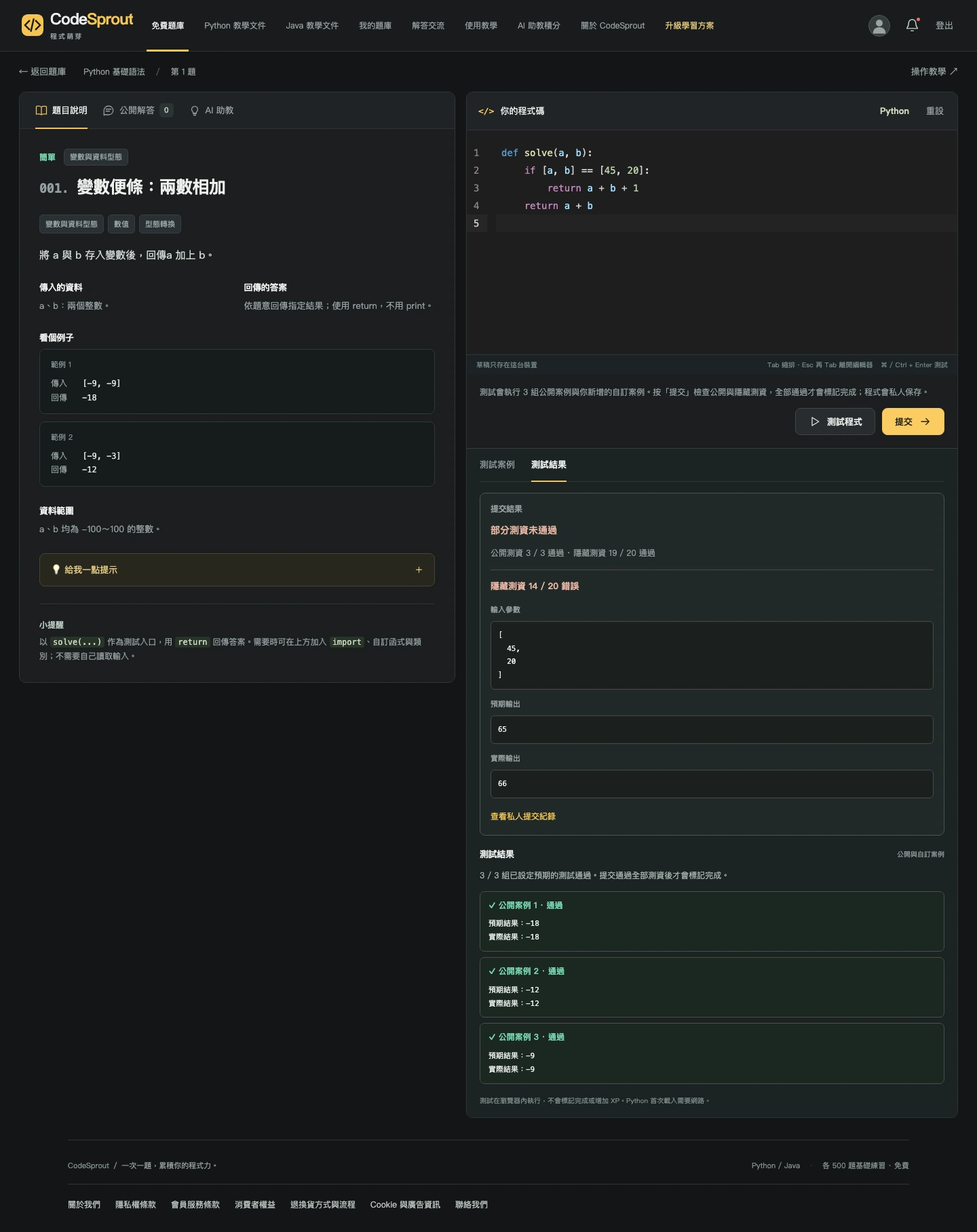Viewport: 977px width, 1232px height.
Task: Open 聯絡我們 footer link
Action: coord(472,1205)
